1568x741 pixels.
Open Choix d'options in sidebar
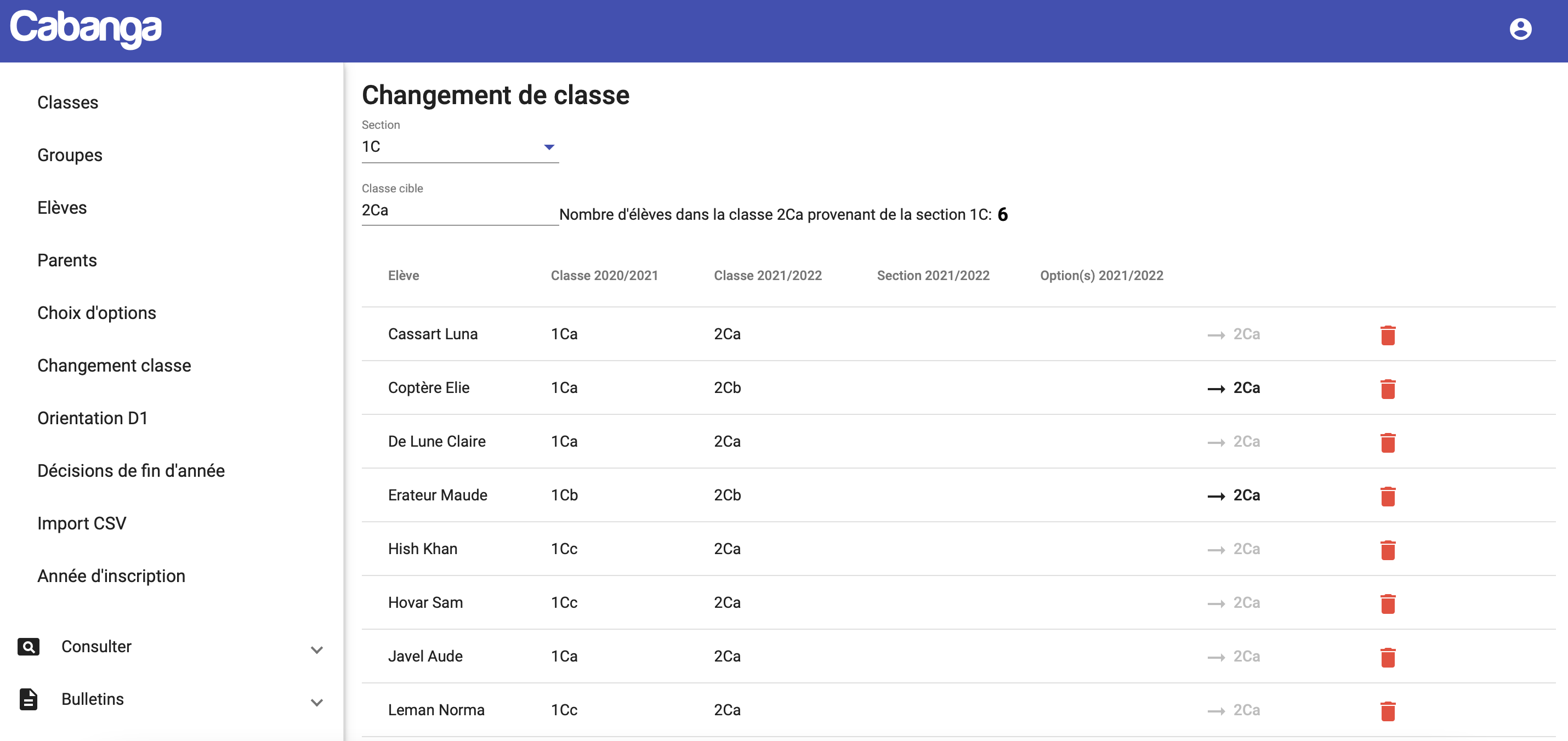(96, 313)
